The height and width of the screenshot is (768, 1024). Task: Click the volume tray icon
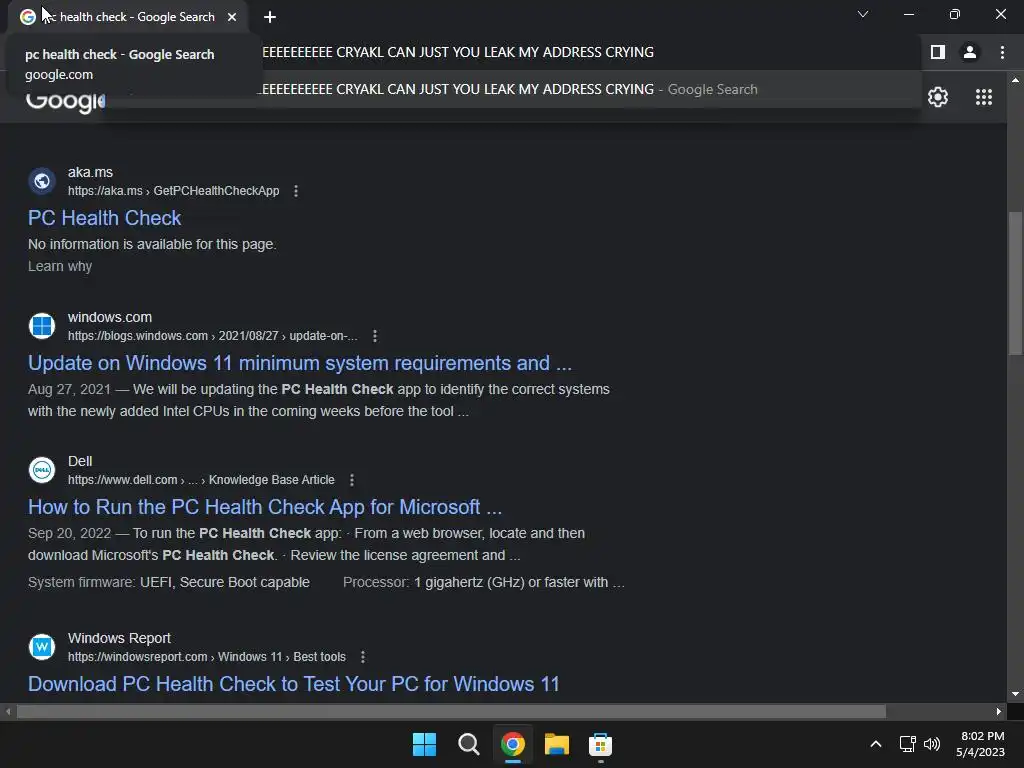click(x=932, y=744)
